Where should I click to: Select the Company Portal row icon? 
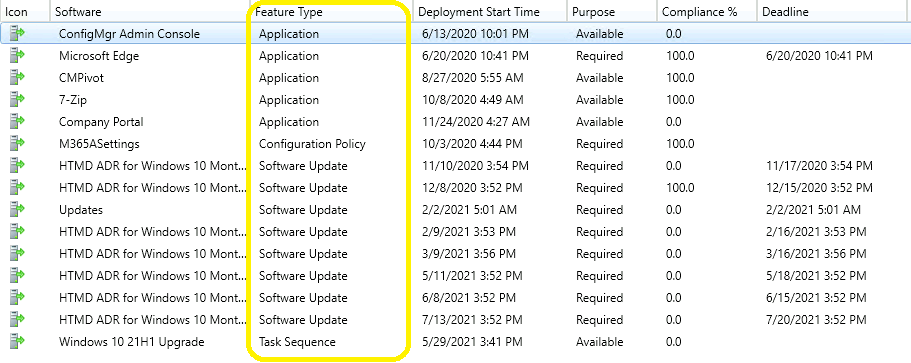(17, 122)
